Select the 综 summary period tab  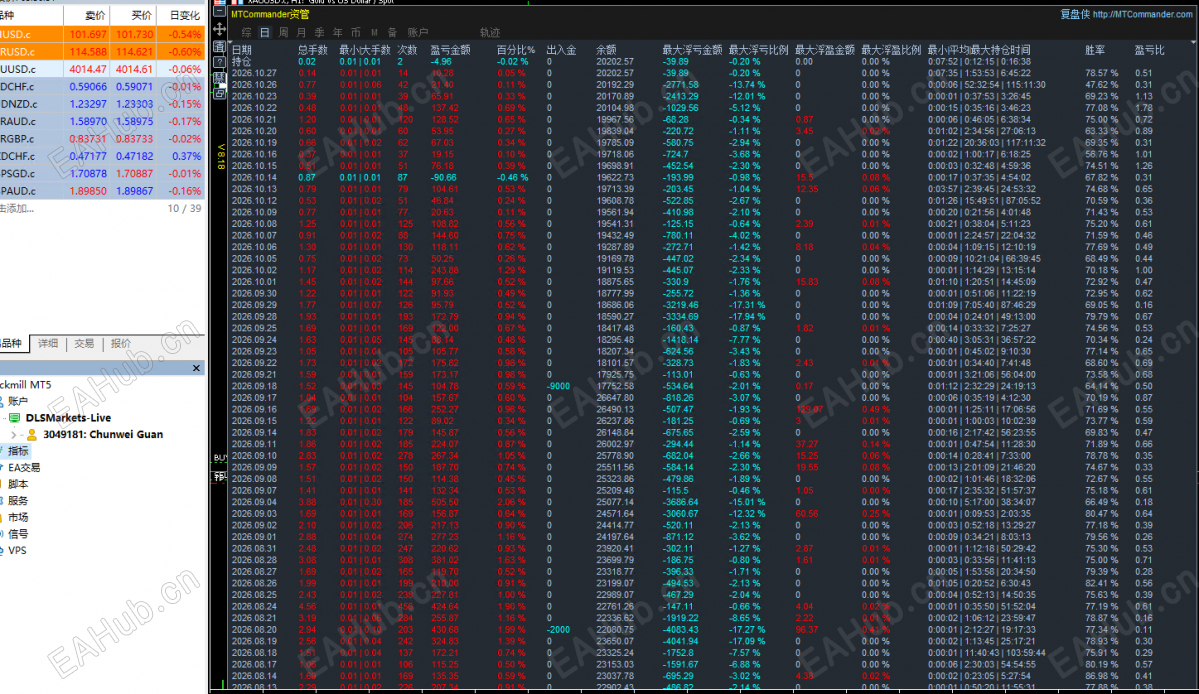pos(246,32)
